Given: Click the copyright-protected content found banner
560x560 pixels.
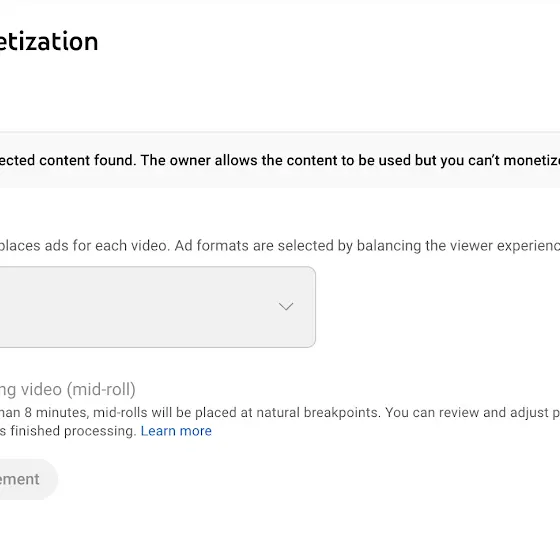Looking at the screenshot, I should point(280,160).
